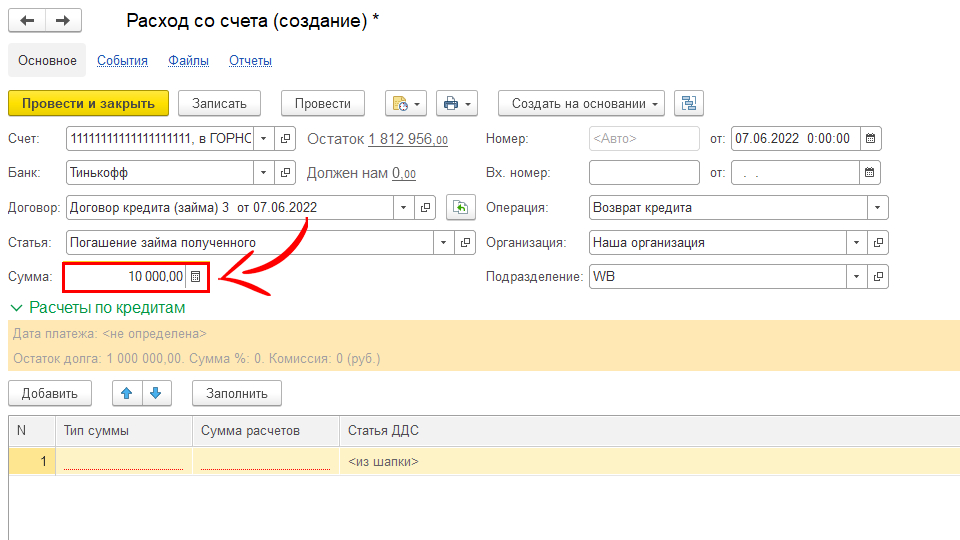Open calendar for document date

[x=870, y=139]
